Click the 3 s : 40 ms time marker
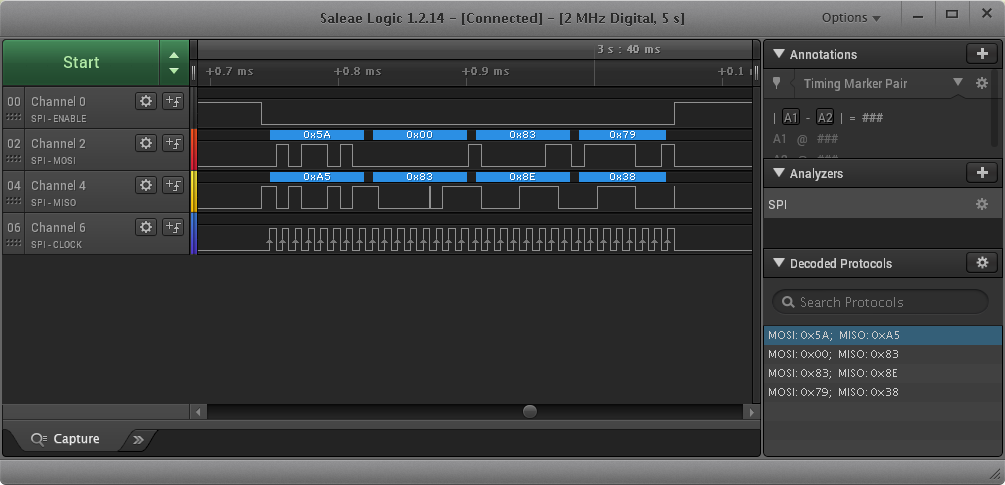1005x485 pixels. [x=628, y=49]
